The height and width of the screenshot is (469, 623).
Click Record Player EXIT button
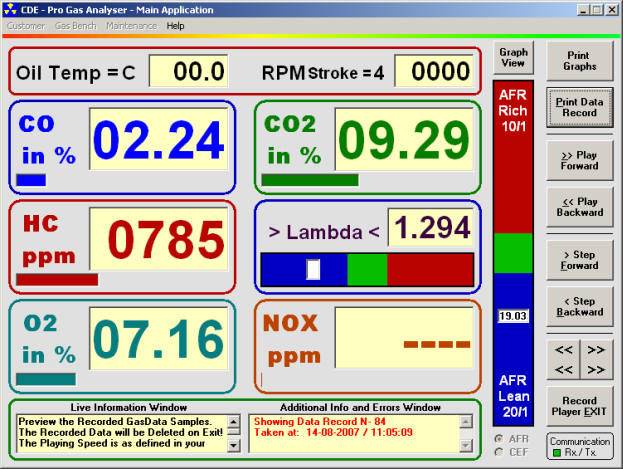(x=580, y=407)
